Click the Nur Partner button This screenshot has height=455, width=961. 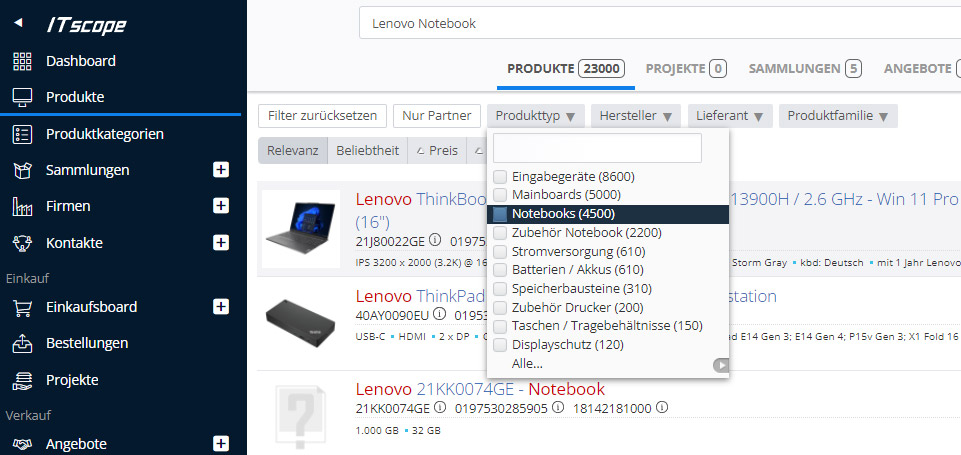pos(437,116)
